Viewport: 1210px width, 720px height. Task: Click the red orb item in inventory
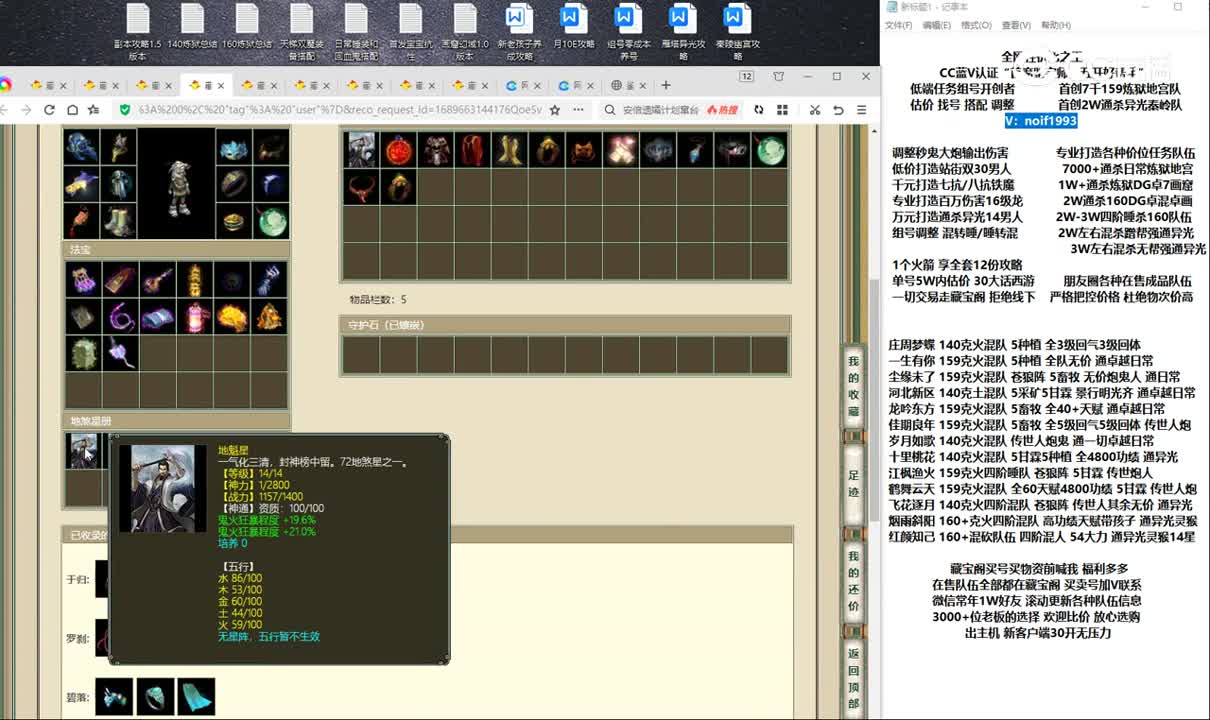click(398, 150)
